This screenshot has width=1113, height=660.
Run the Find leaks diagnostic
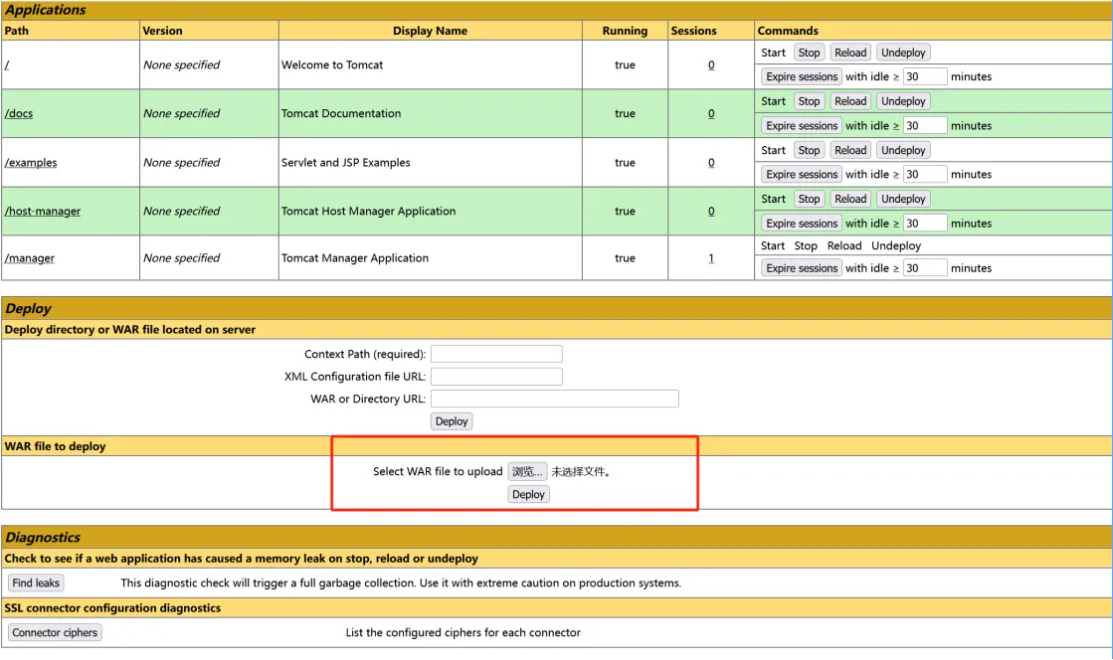coord(36,583)
